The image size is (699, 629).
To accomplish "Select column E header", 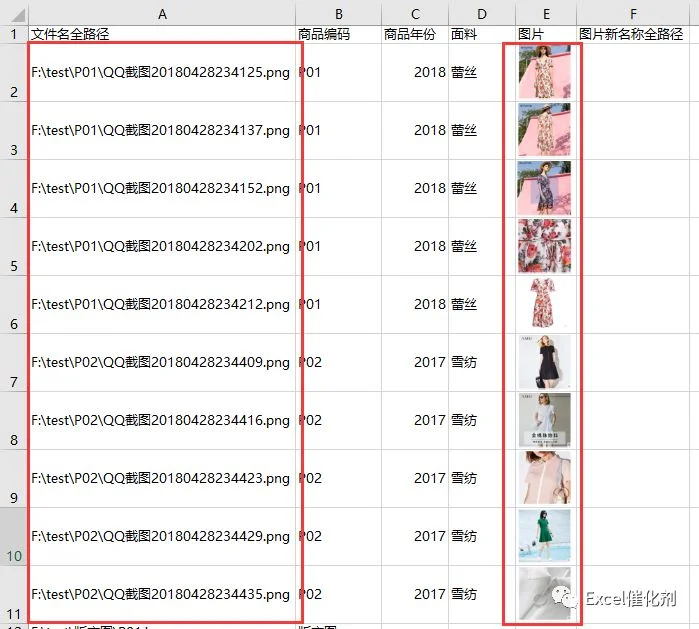I will click(546, 14).
